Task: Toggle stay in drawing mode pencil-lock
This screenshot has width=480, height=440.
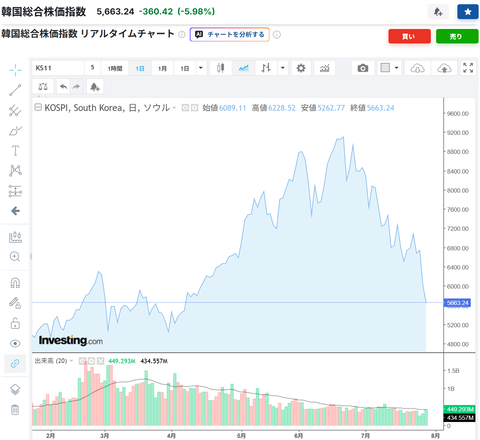Action: click(15, 303)
